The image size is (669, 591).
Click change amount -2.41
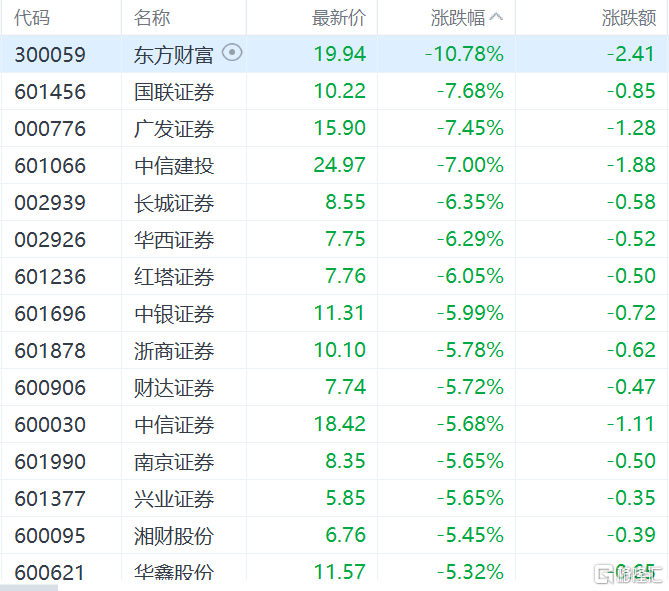(x=631, y=54)
